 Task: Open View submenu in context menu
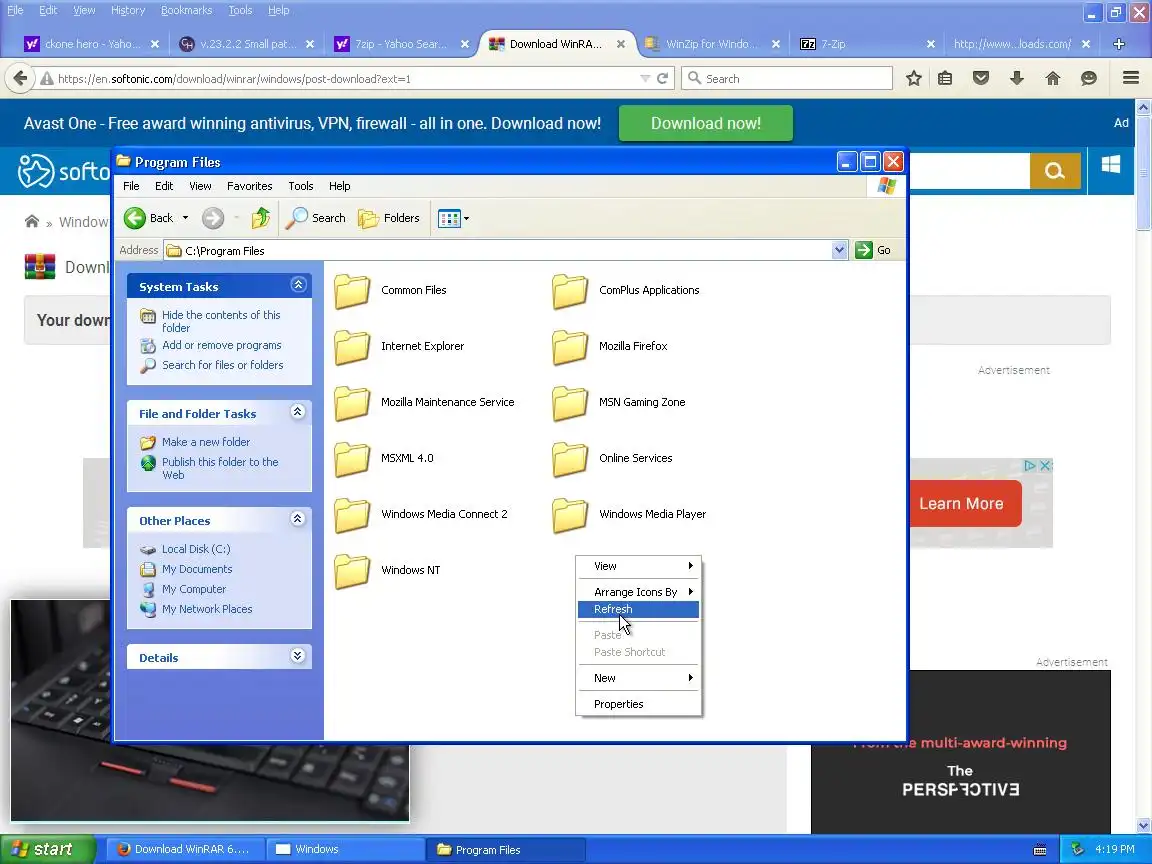(638, 566)
